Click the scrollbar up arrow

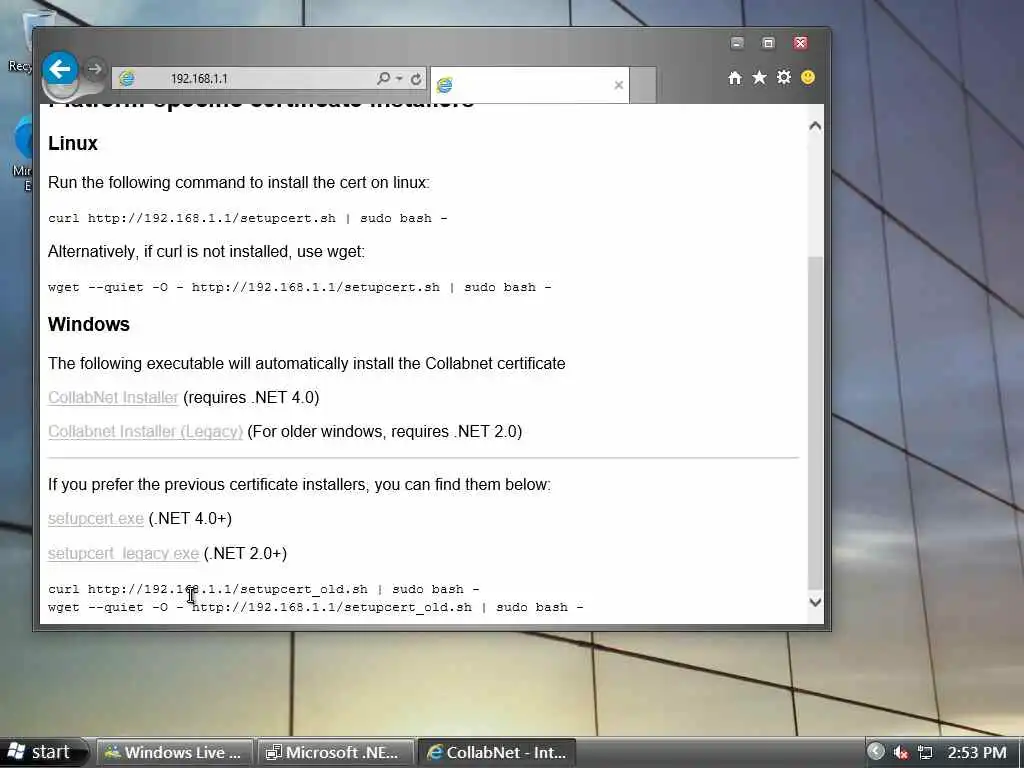815,126
